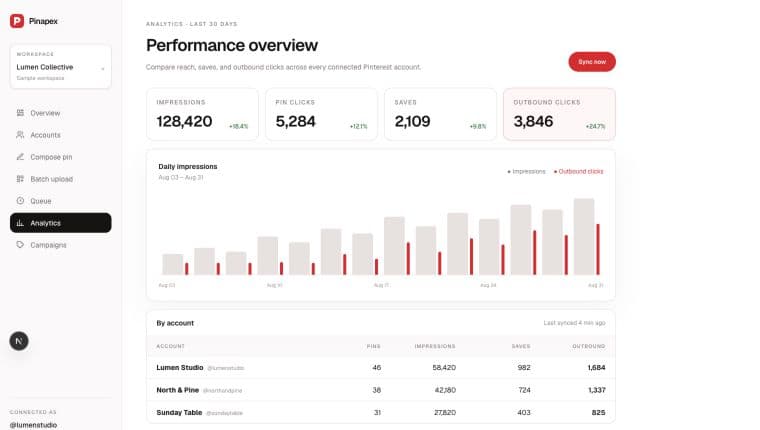Click the 42,180 impressions cell
The width and height of the screenshot is (760, 430).
(x=445, y=390)
